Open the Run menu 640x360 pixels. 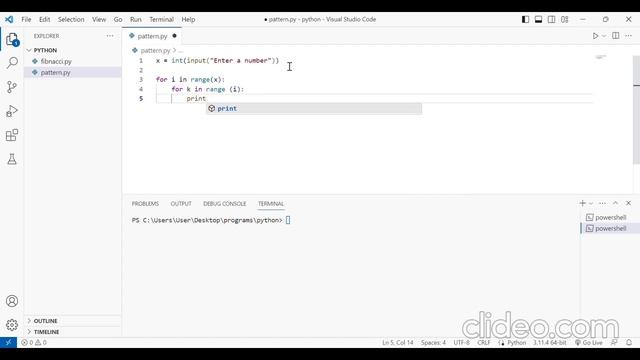(x=136, y=19)
